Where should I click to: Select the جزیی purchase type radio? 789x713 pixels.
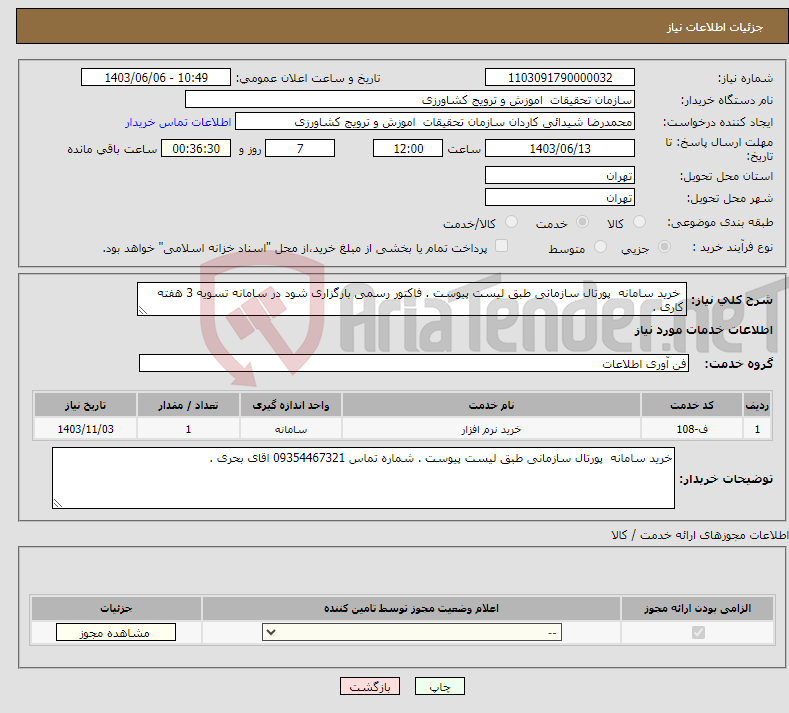(664, 247)
